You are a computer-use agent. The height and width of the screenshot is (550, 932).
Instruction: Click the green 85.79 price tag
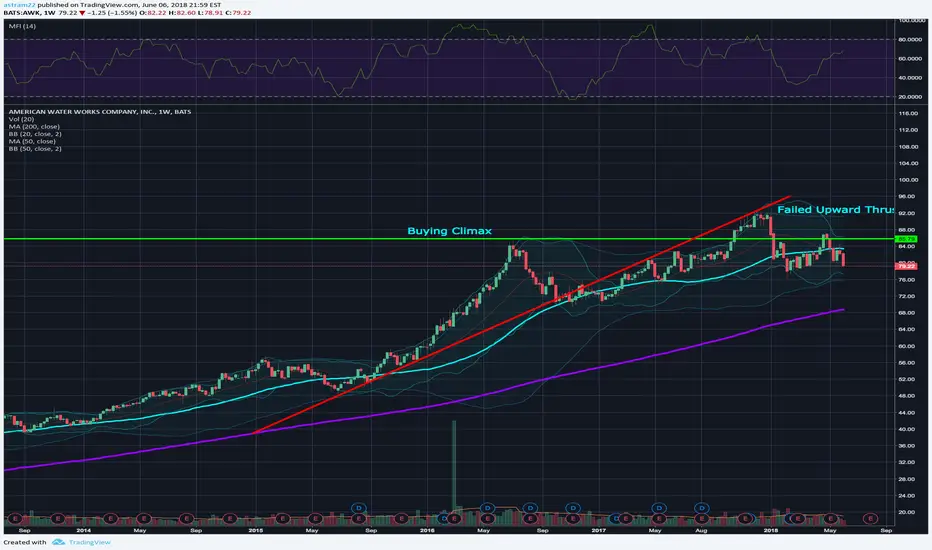point(907,239)
